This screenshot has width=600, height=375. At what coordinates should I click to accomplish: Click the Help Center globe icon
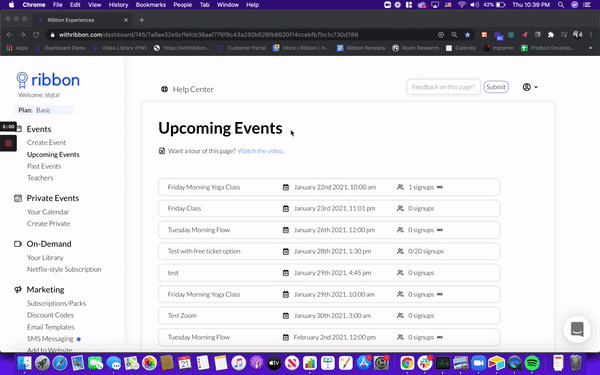165,89
